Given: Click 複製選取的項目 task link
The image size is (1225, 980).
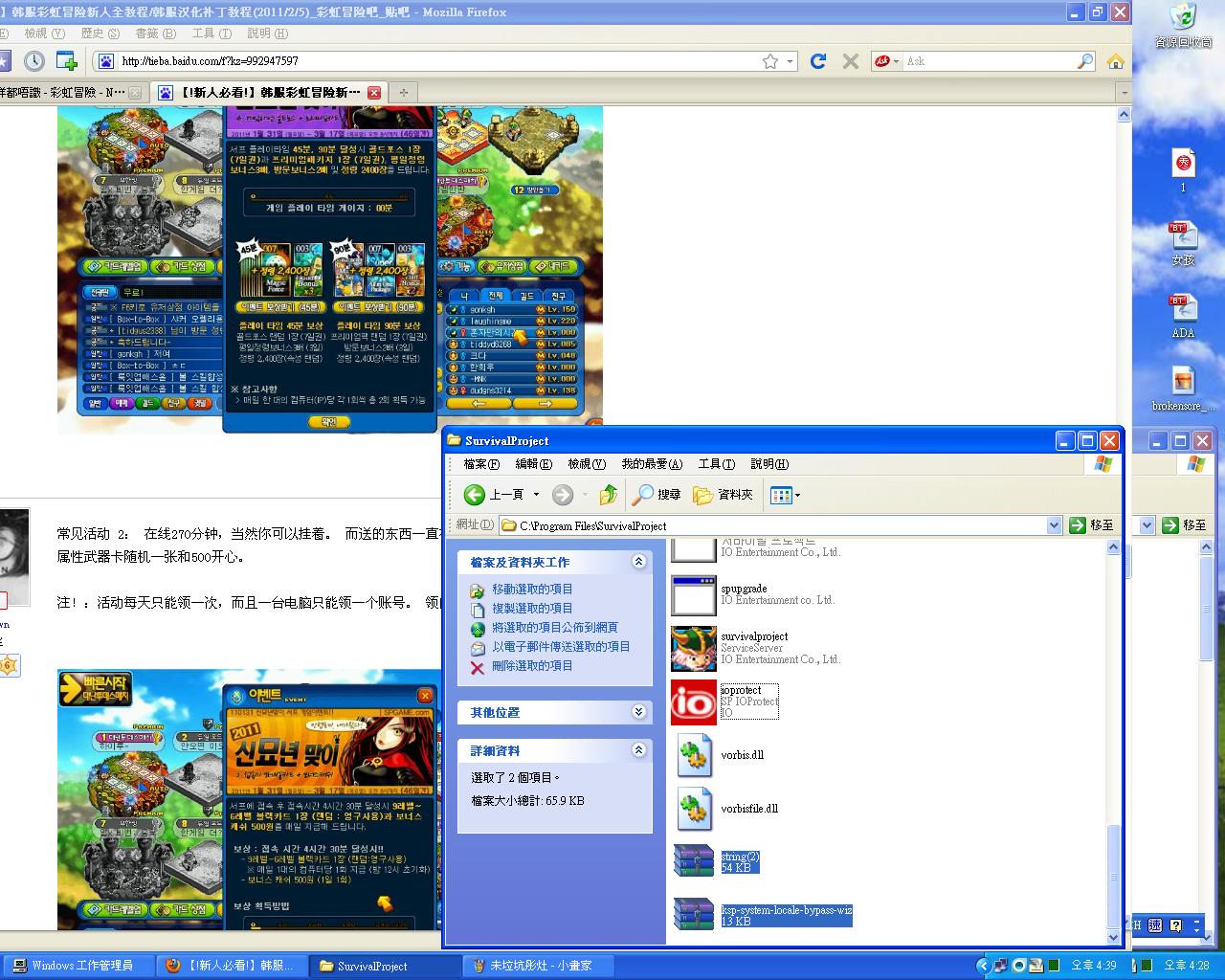Looking at the screenshot, I should pyautogui.click(x=532, y=609).
